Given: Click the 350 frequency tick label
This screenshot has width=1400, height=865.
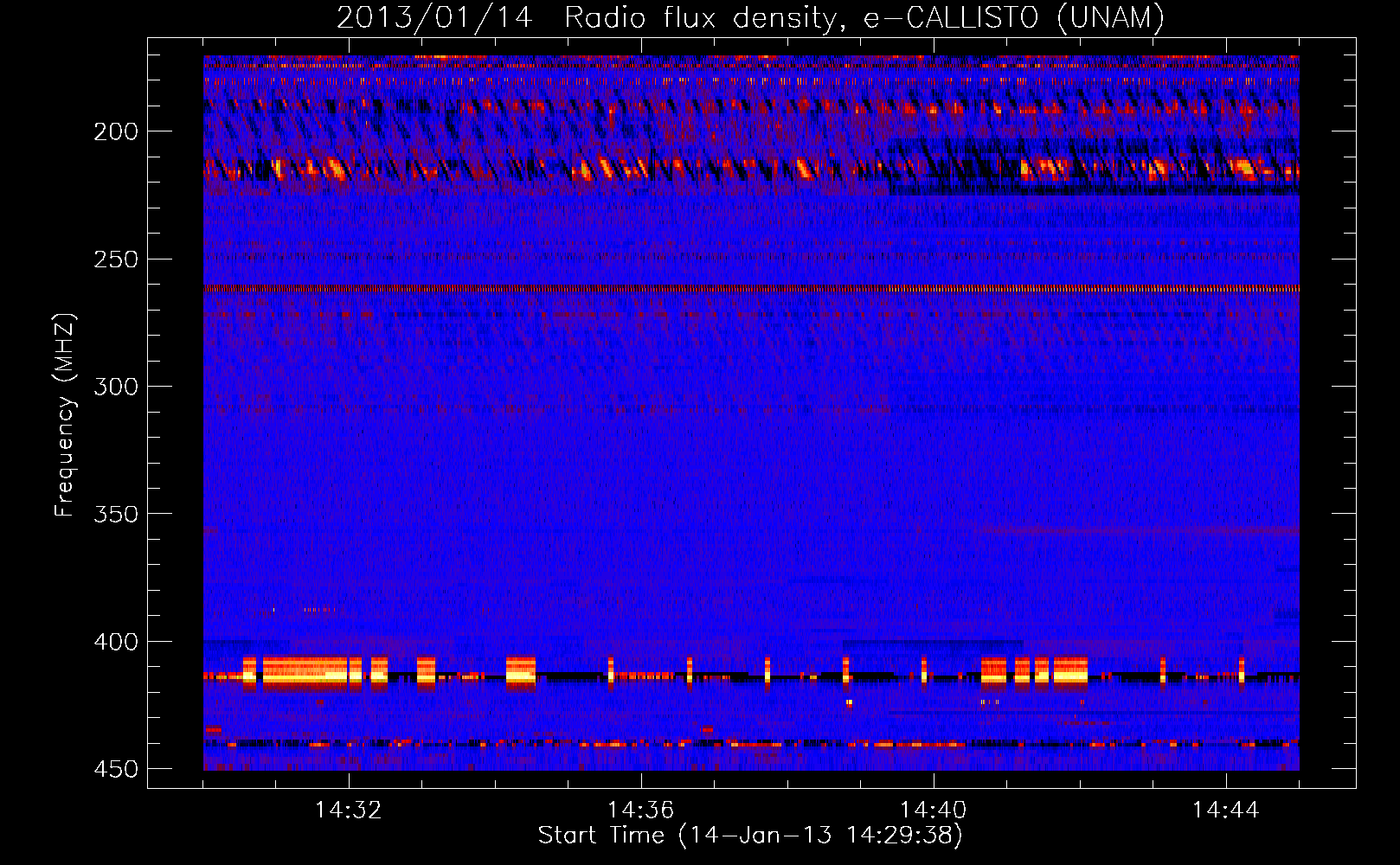Looking at the screenshot, I should pos(116,514).
